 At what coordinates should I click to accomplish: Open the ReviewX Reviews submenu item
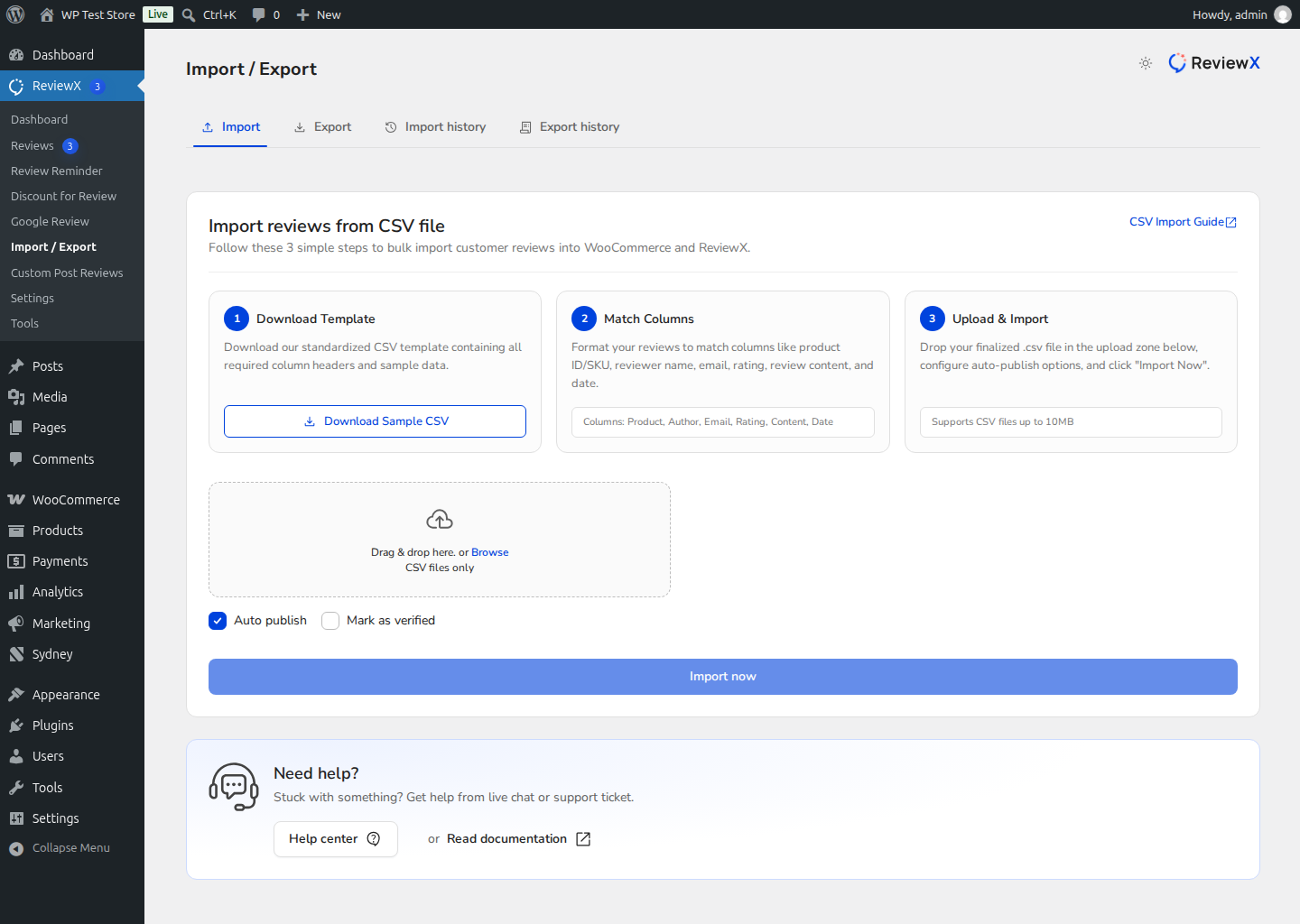[x=32, y=145]
